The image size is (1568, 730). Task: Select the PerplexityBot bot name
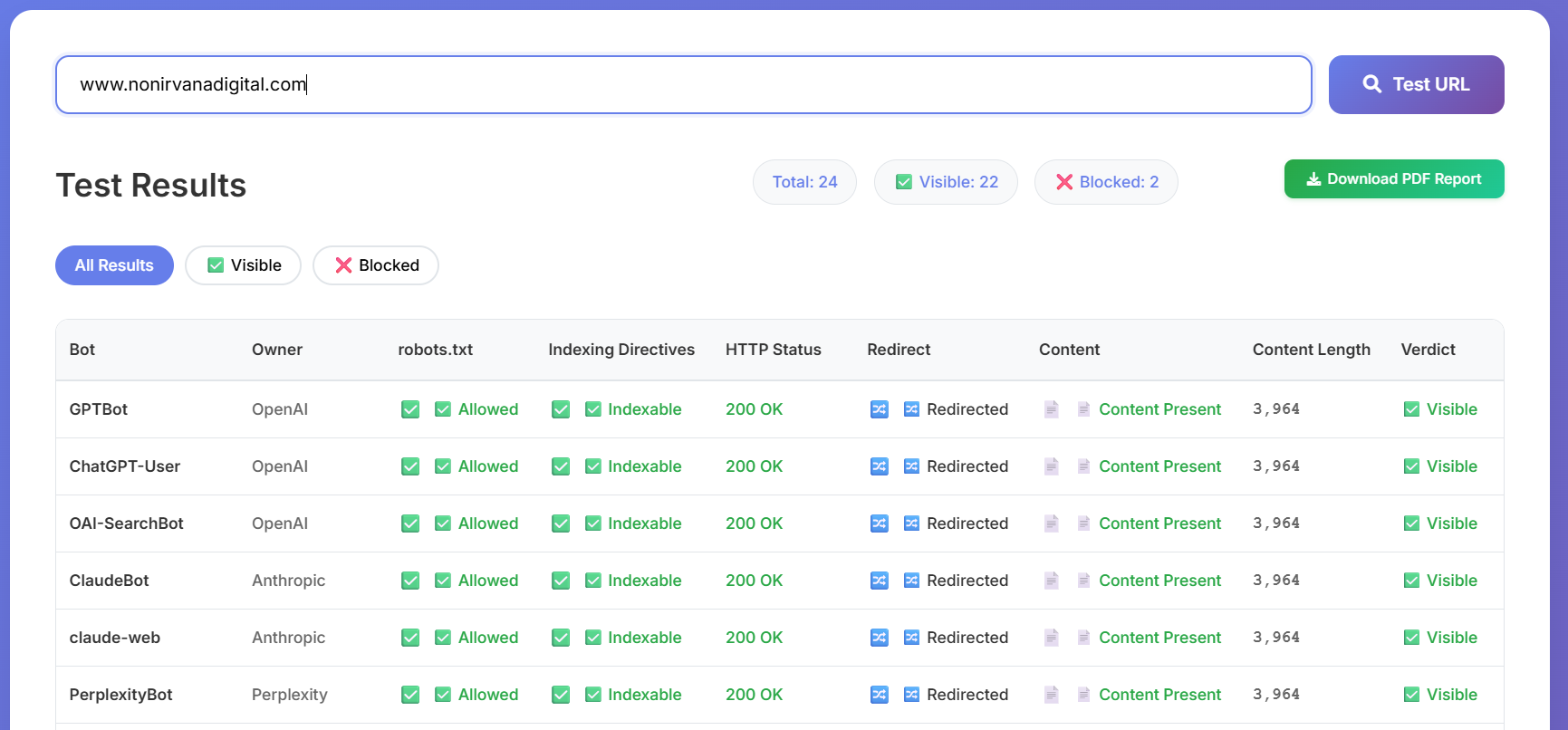point(121,695)
